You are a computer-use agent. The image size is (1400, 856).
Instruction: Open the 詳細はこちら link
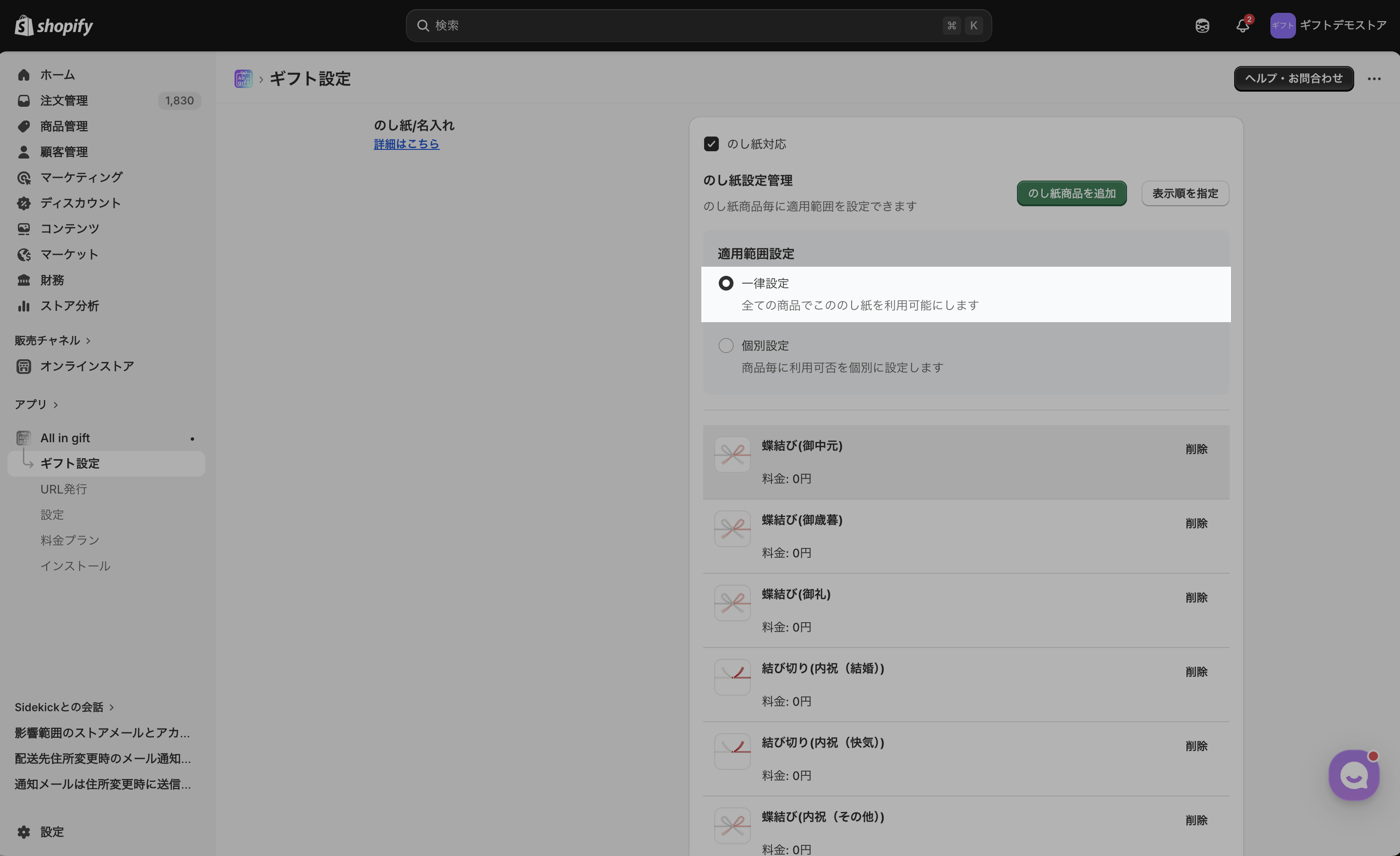[x=406, y=144]
